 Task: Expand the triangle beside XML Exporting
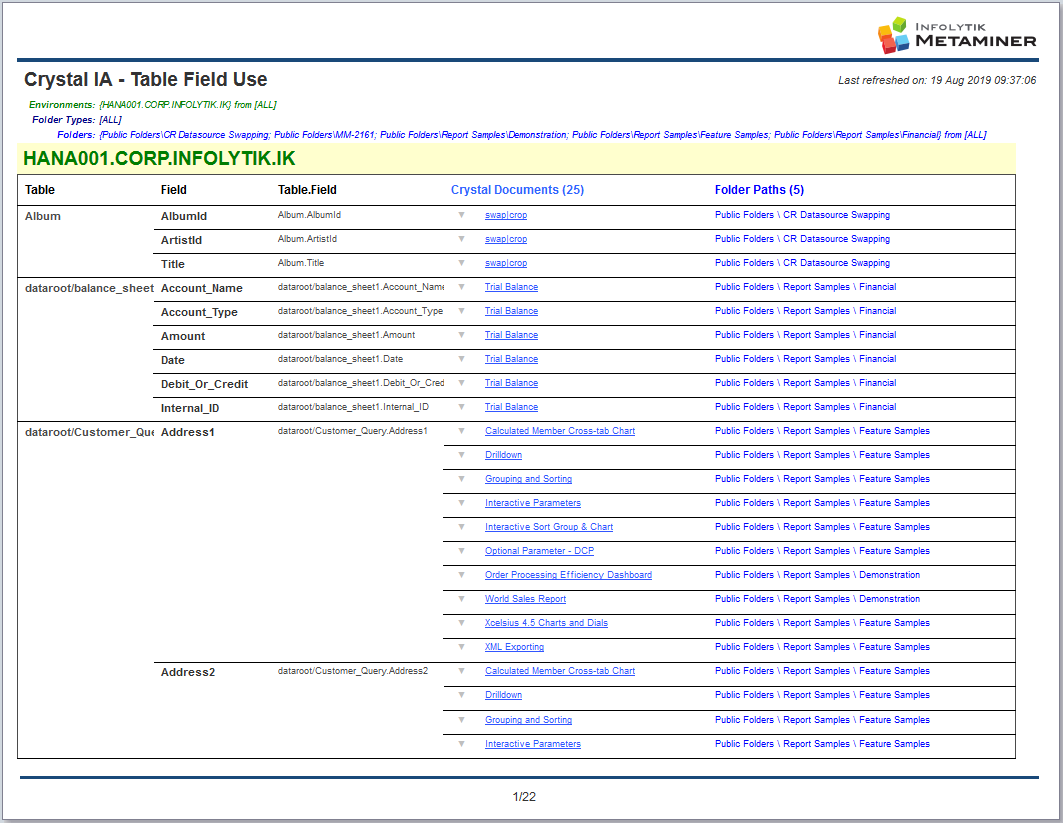[461, 647]
